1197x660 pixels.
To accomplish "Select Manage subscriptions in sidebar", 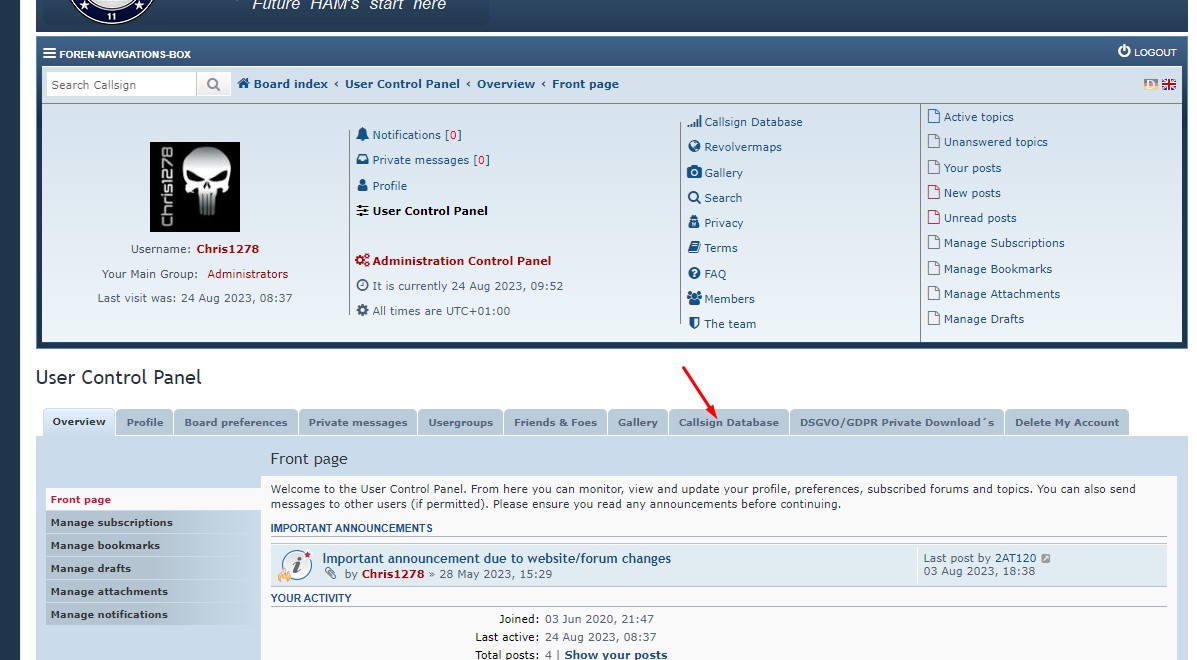I will (112, 523).
